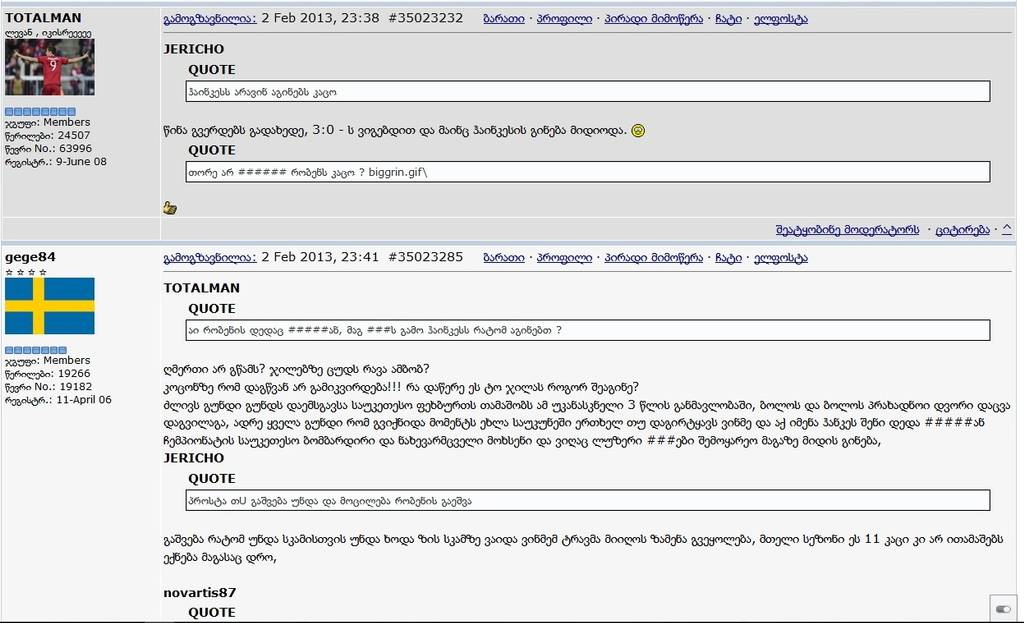Click the ციტირება quote link
The height and width of the screenshot is (623, 1024).
pyautogui.click(x=963, y=230)
